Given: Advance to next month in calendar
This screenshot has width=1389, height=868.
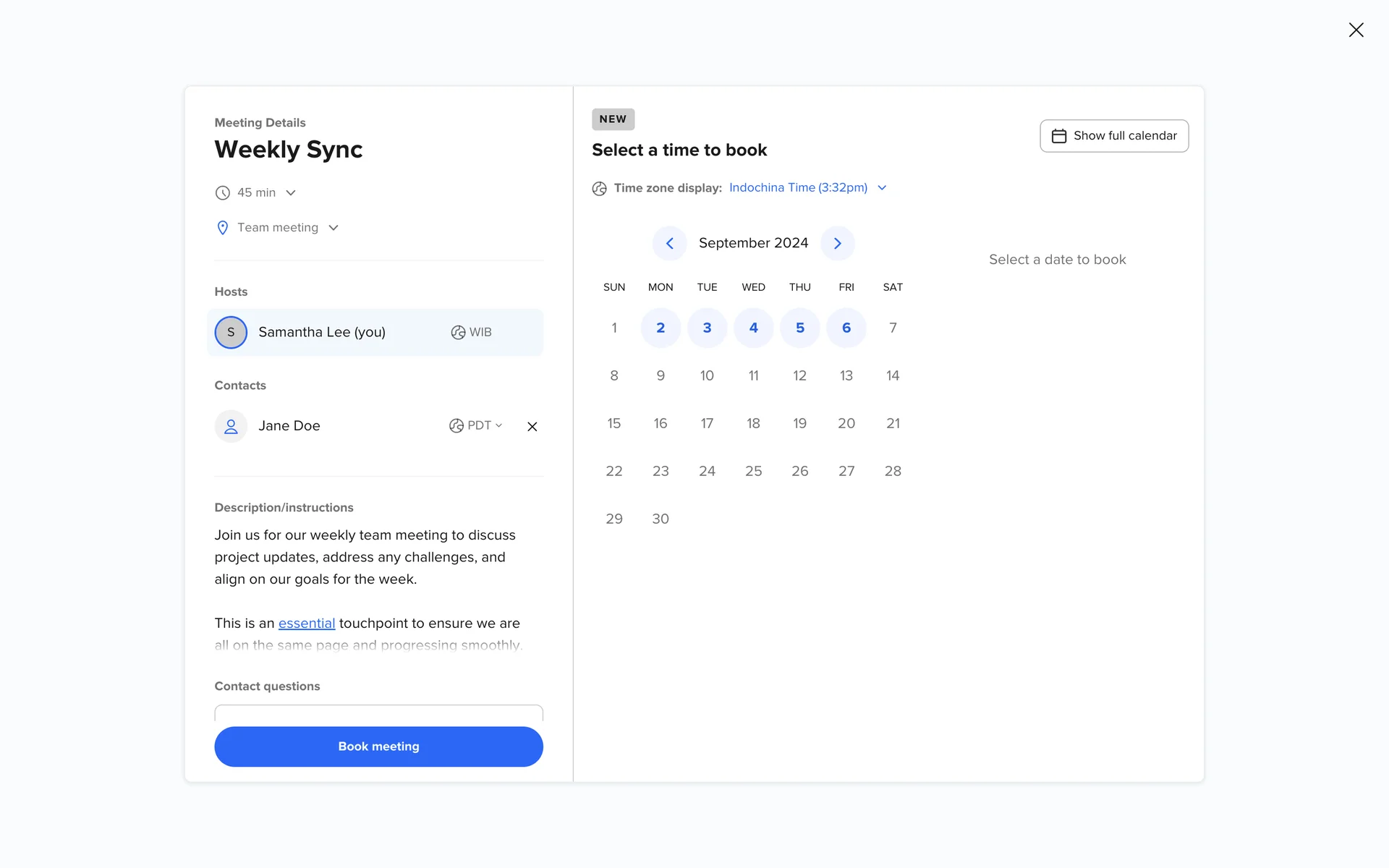Looking at the screenshot, I should [x=837, y=244].
